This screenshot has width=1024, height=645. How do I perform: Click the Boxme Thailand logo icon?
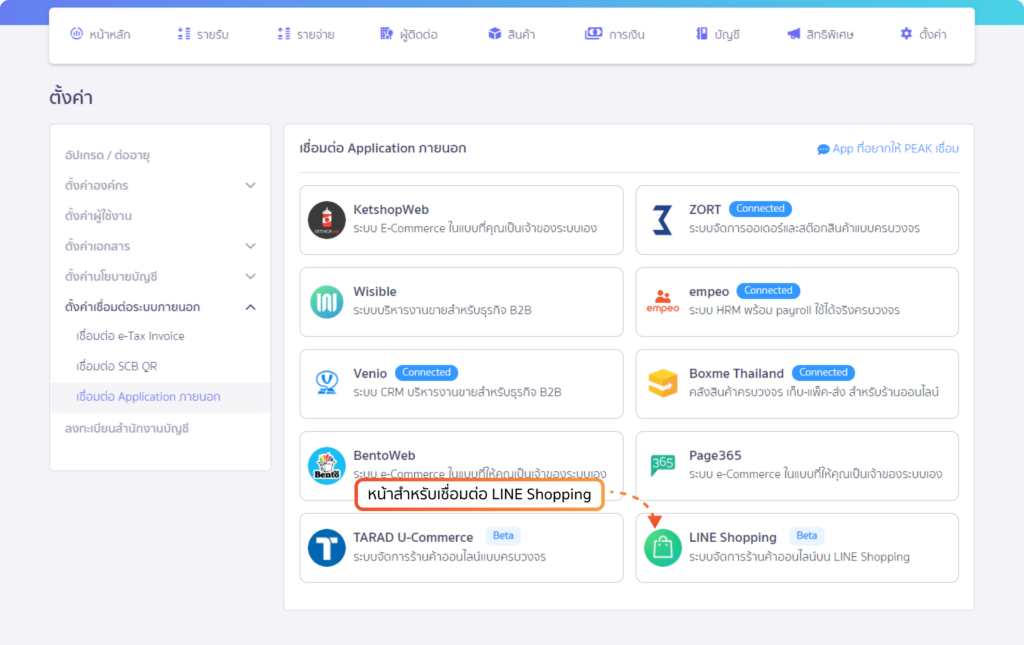point(662,383)
